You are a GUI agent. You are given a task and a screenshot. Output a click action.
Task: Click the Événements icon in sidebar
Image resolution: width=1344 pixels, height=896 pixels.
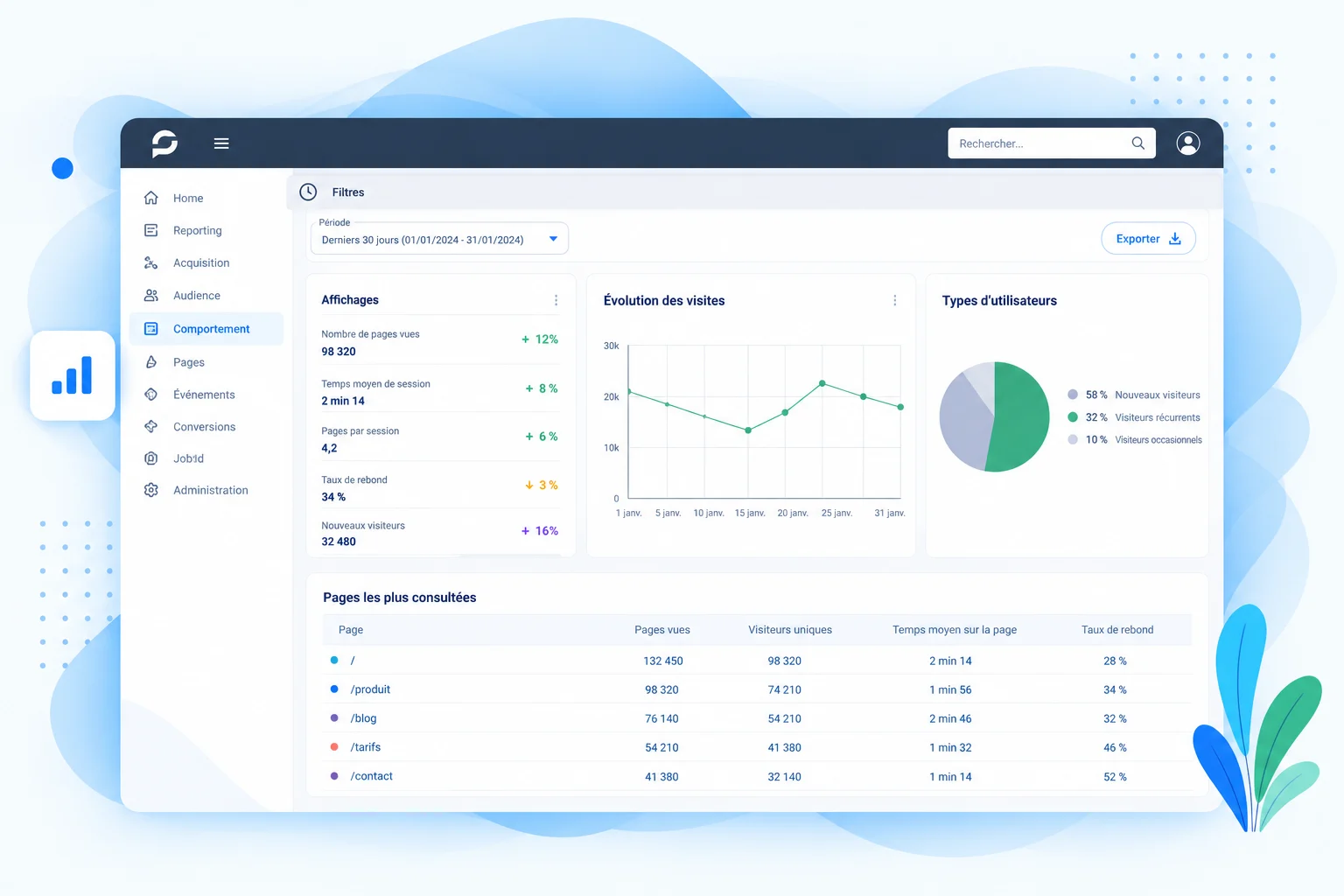tap(151, 395)
